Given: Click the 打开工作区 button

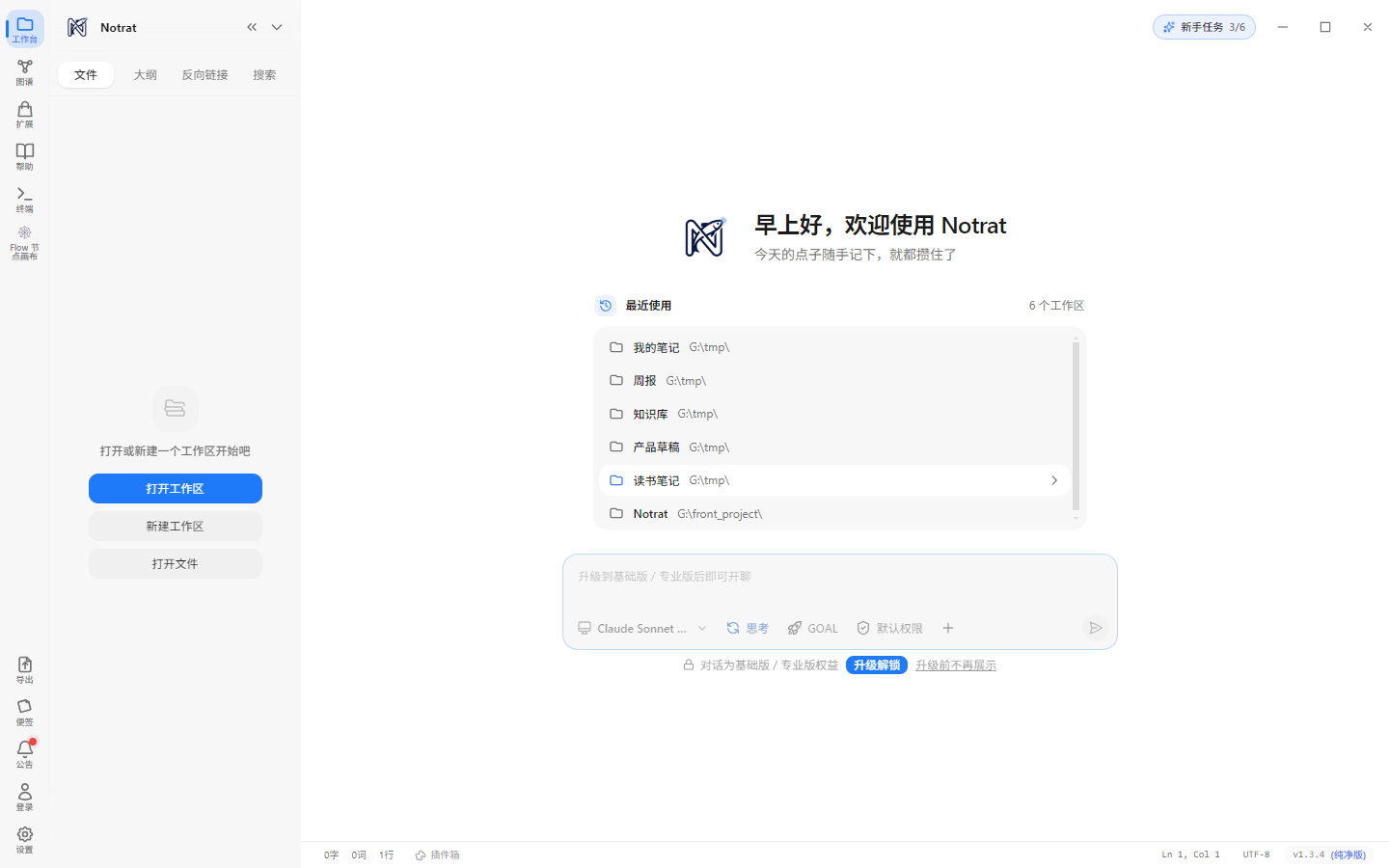Looking at the screenshot, I should click(176, 488).
